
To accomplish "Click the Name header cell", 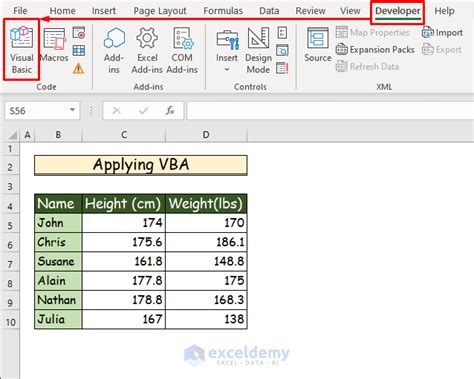I will point(58,204).
